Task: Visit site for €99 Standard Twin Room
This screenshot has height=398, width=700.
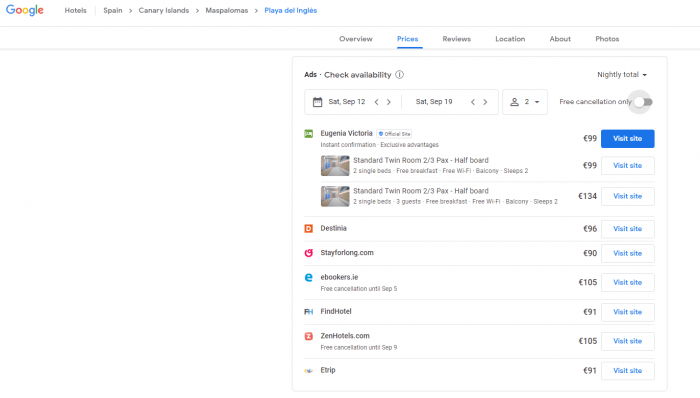Action: [x=628, y=166]
